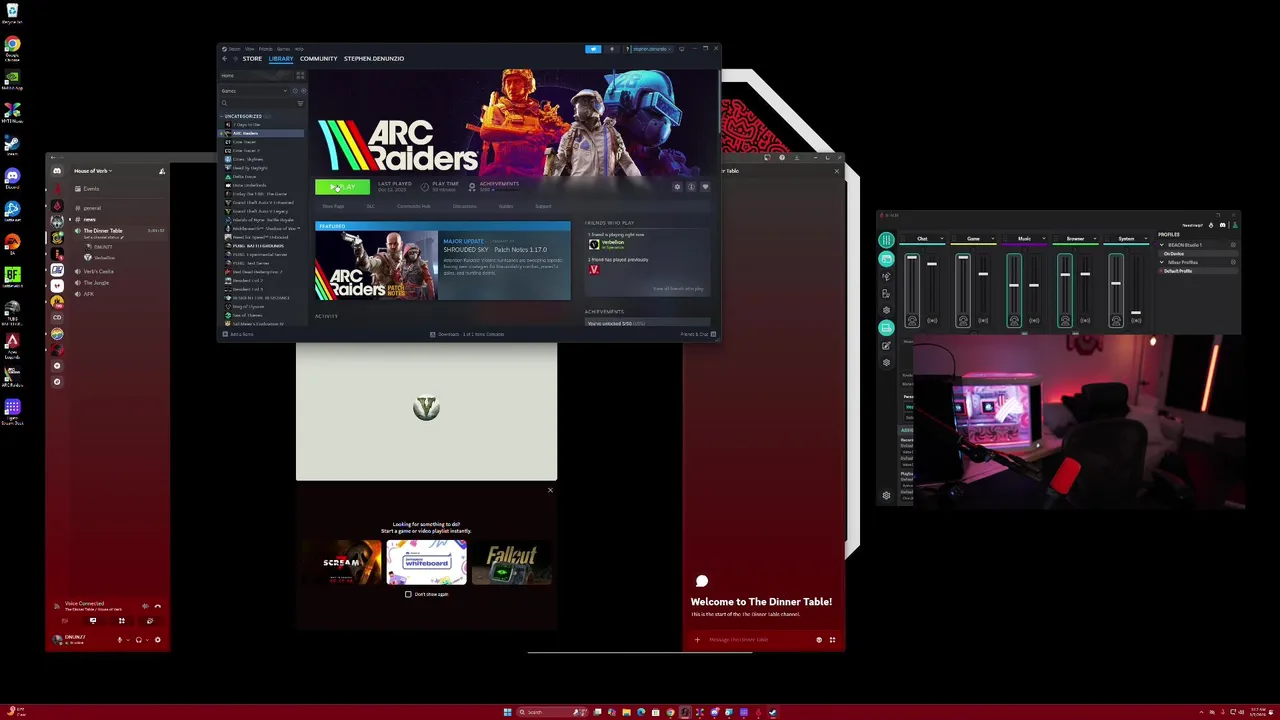Screen dimensions: 1280x720
Task: Join the AFK voice channel
Action: pos(89,294)
